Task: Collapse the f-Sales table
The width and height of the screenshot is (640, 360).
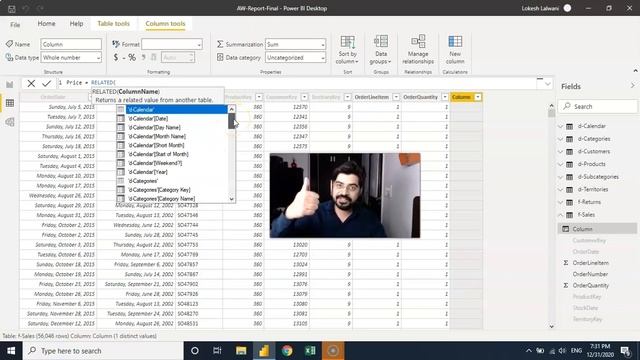Action: [561, 215]
